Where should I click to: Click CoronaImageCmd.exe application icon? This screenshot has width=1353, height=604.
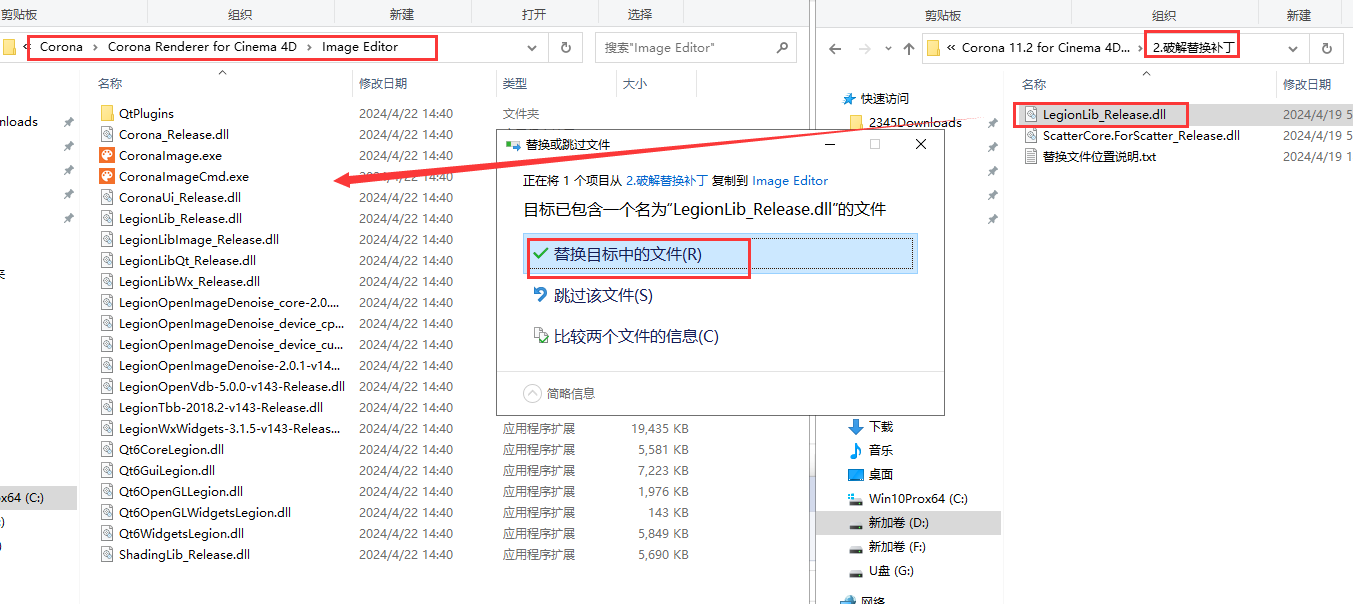pos(107,176)
